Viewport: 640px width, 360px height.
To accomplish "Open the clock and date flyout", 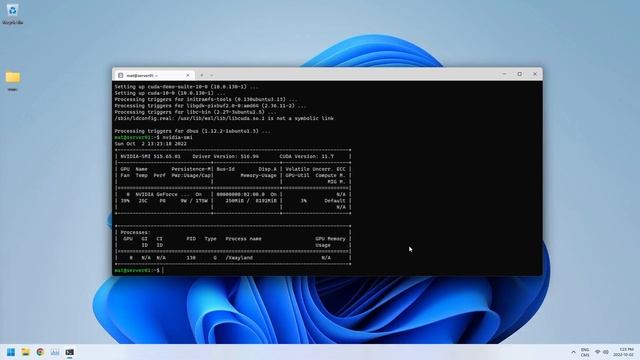I will click(x=623, y=352).
